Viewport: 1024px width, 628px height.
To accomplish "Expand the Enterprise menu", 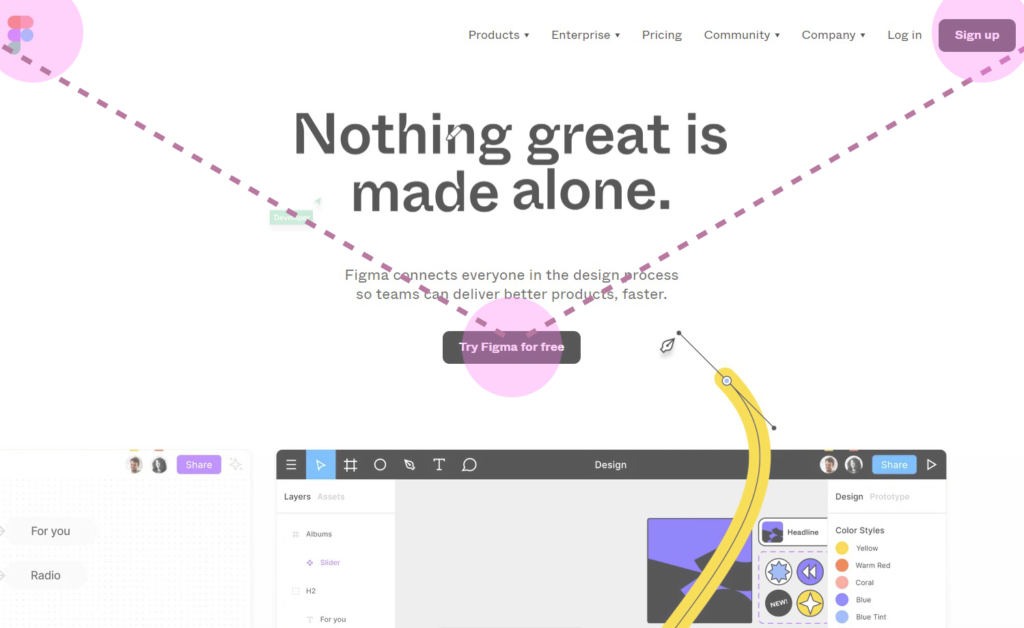I will point(585,35).
